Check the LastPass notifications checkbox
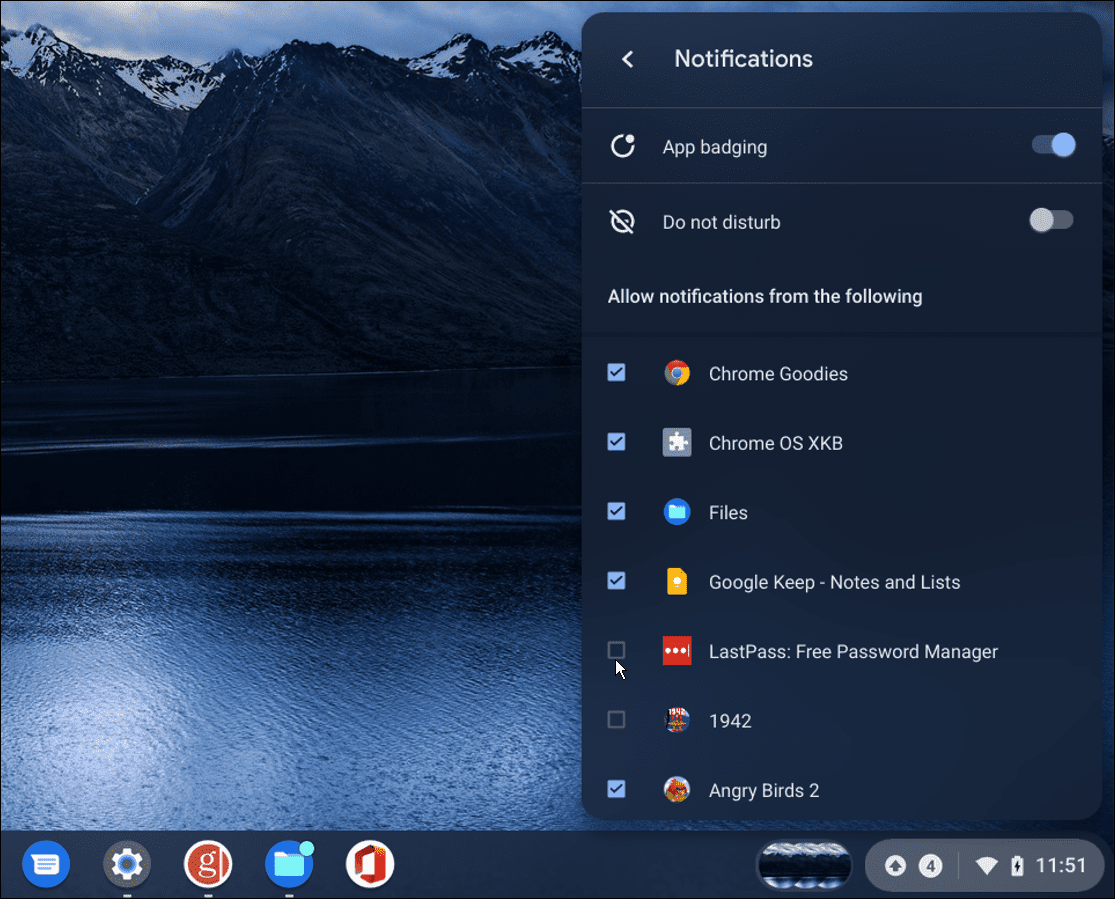 click(617, 649)
